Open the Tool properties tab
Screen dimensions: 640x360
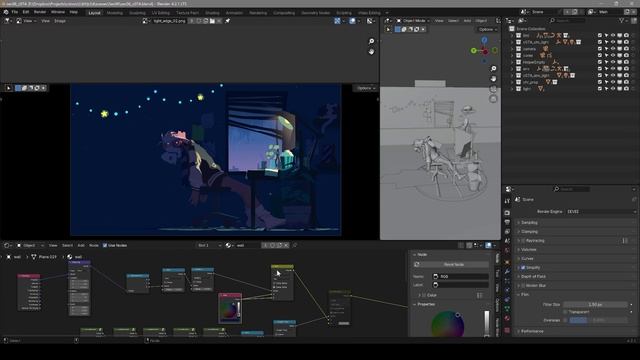click(x=507, y=201)
